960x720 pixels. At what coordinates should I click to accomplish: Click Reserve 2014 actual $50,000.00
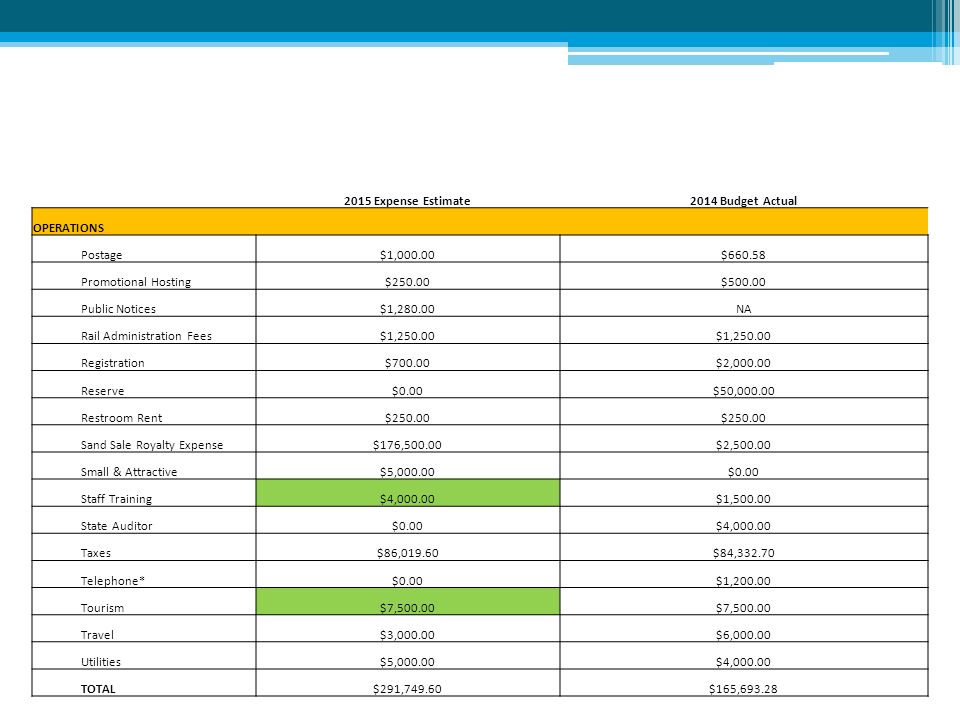coord(743,391)
